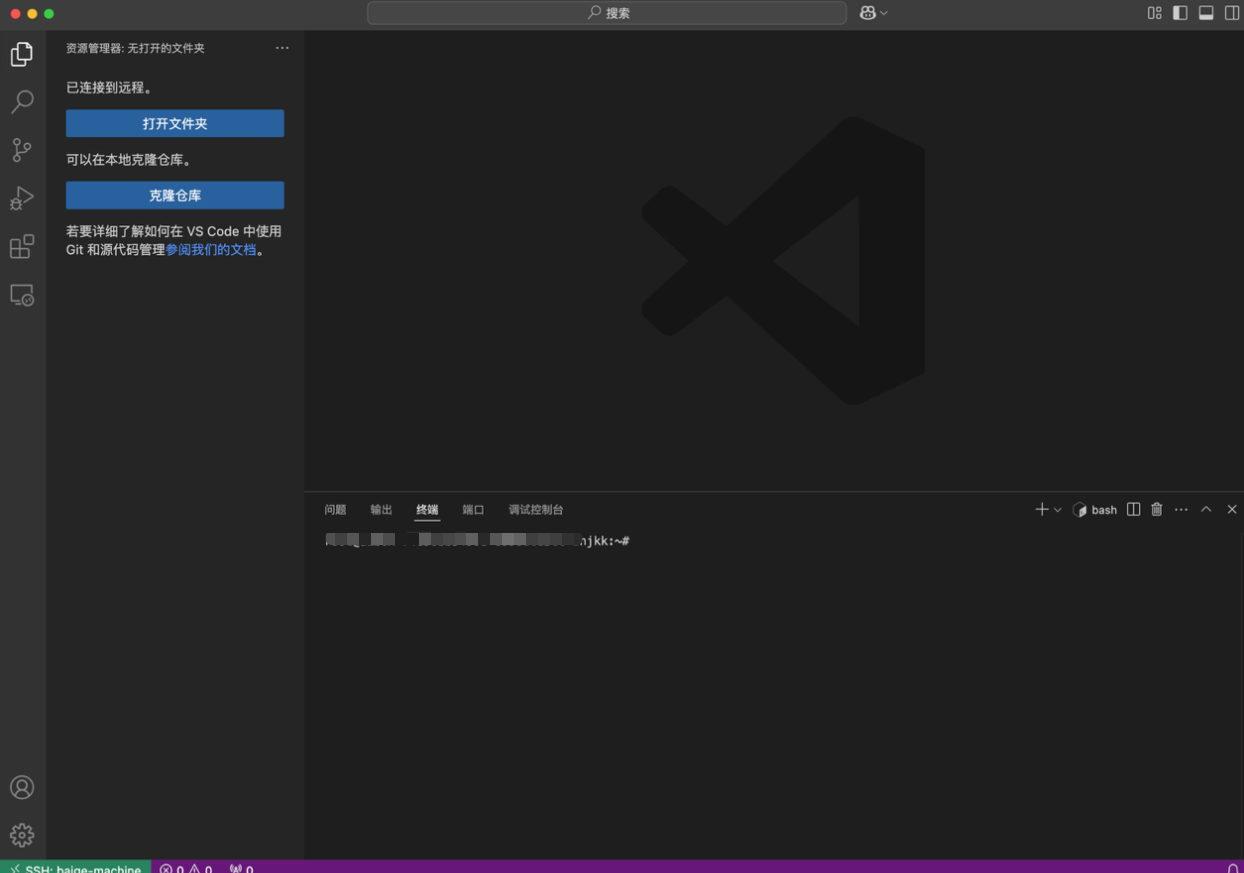Toggle the primary side bar visibility

pos(1180,13)
